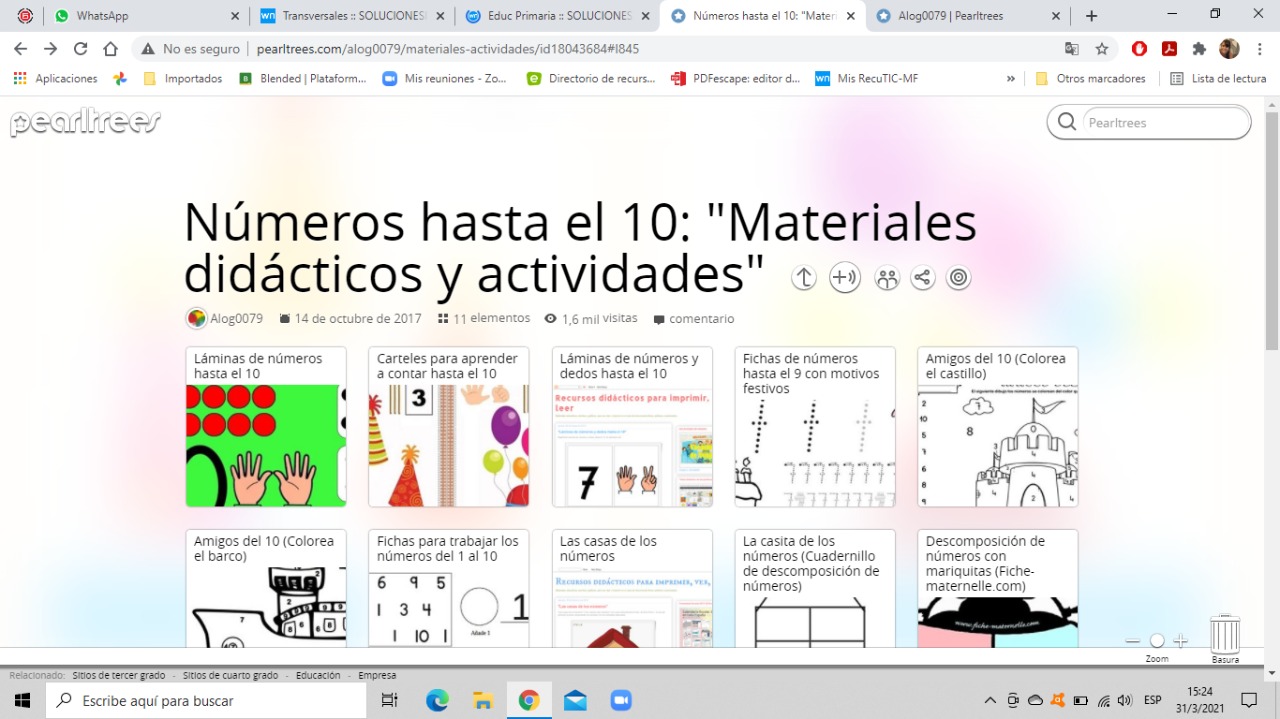Click the zoom-out minus button
The image size is (1280, 719).
coord(1132,641)
